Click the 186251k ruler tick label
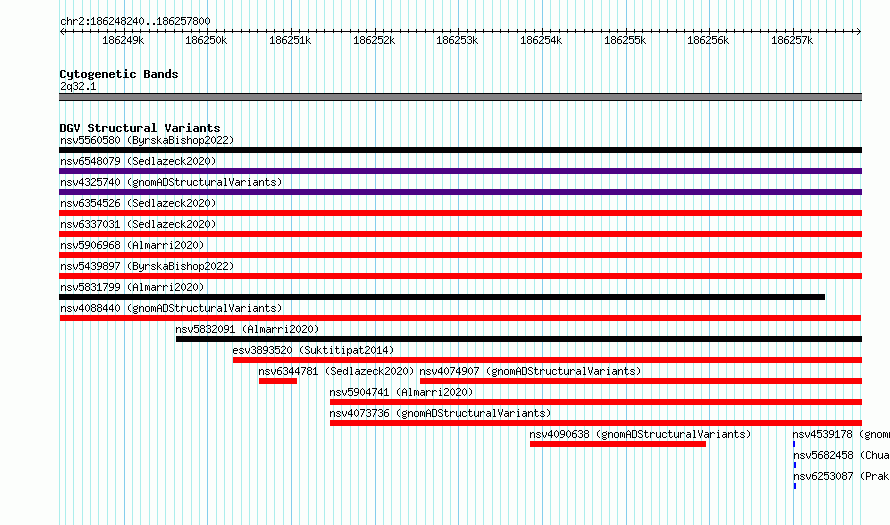This screenshot has width=890, height=525. tap(290, 40)
